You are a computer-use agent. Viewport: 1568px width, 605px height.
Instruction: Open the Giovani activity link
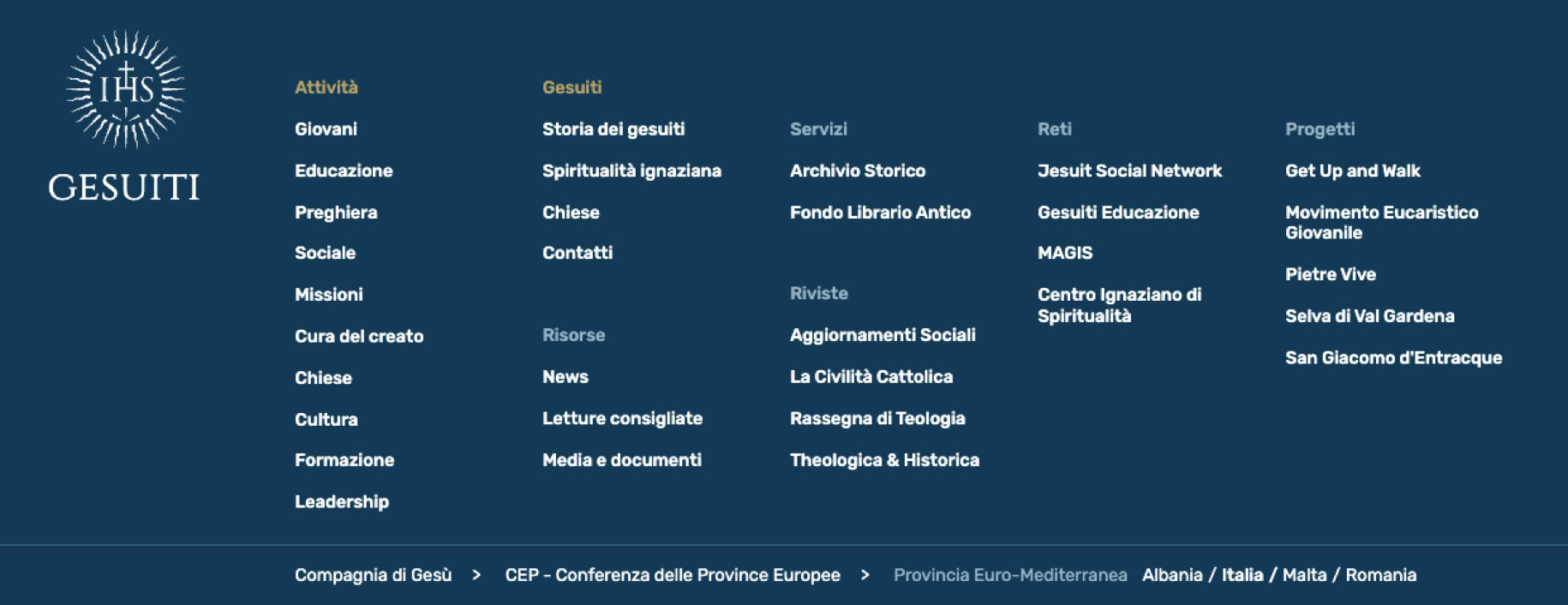pyautogui.click(x=326, y=129)
